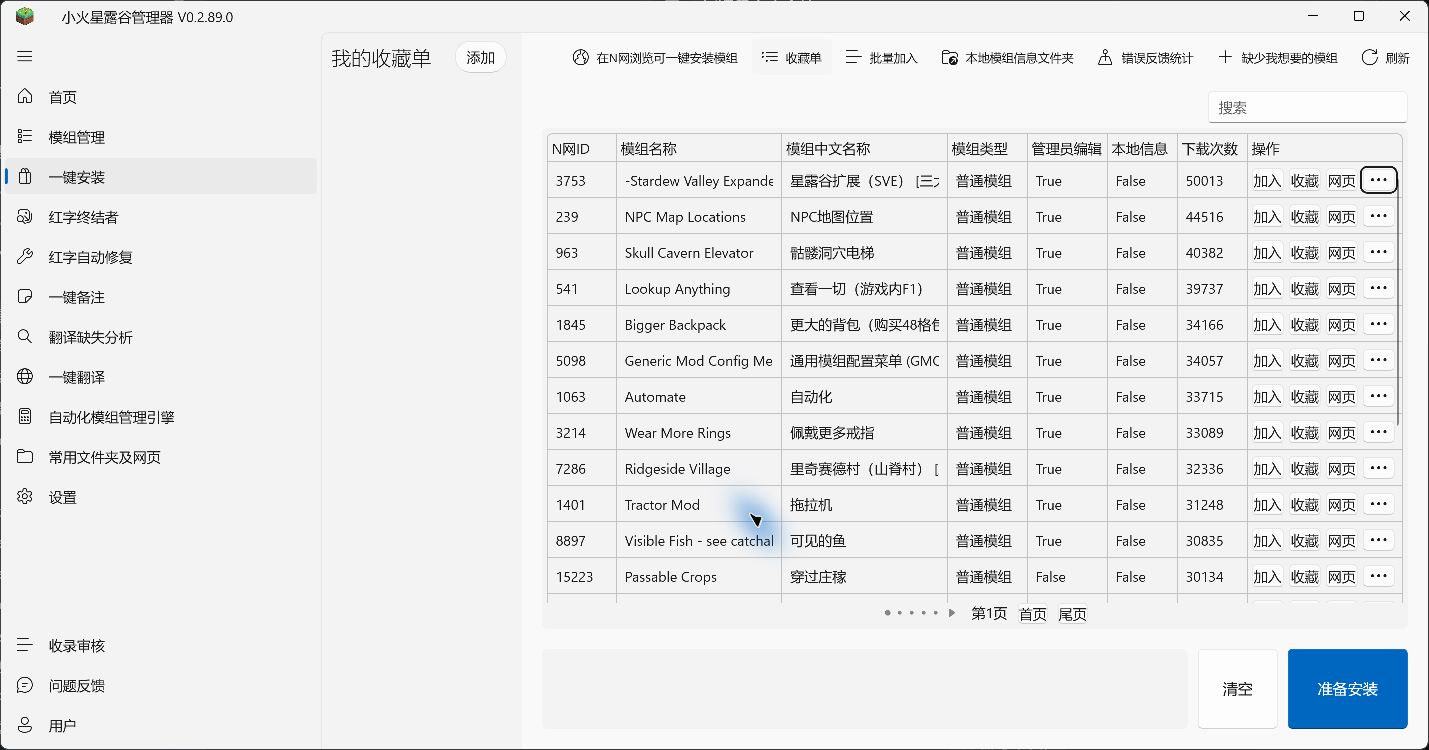
Task: Open 错误反馈统计
Action: click(x=1145, y=58)
